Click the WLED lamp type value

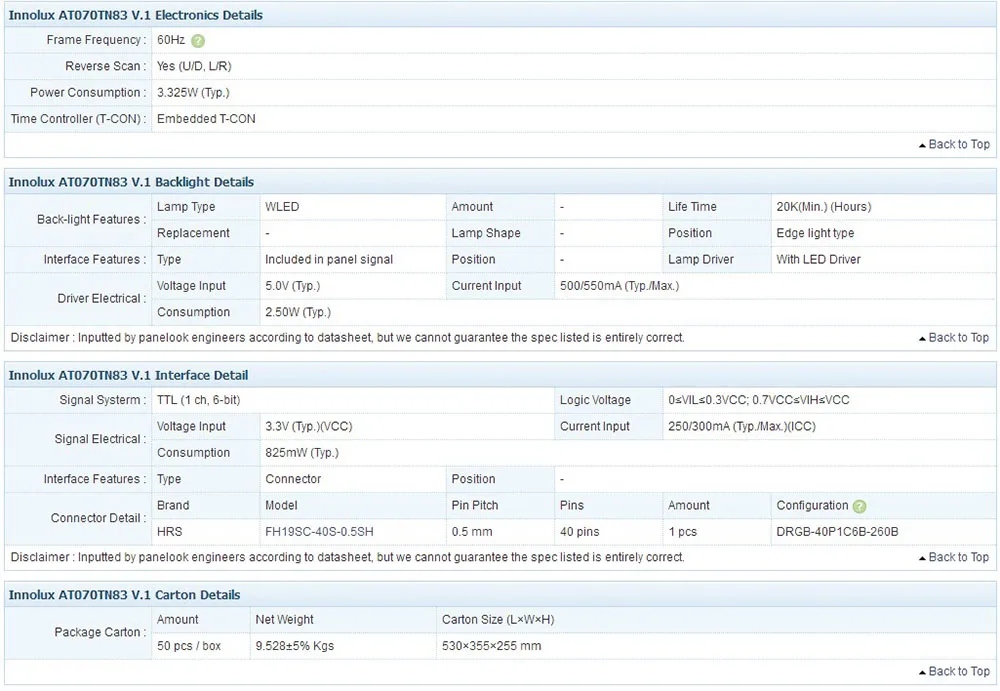click(x=282, y=207)
